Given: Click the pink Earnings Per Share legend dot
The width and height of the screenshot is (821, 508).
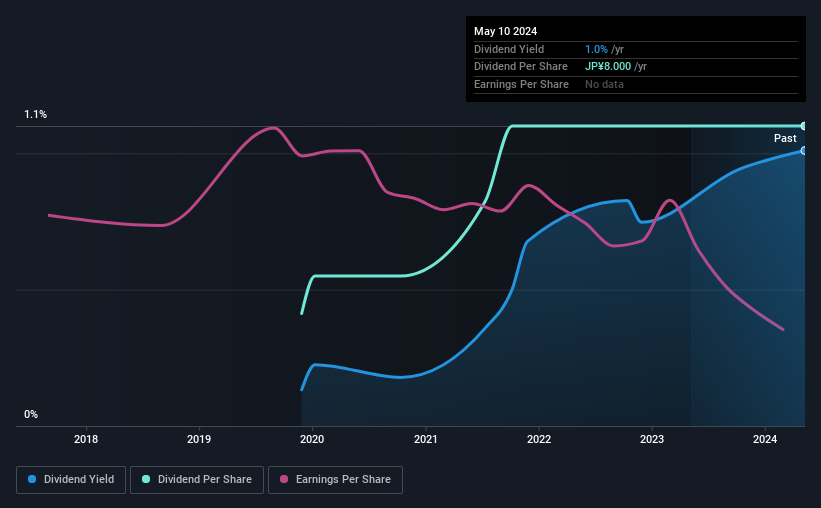Looking at the screenshot, I should [284, 479].
